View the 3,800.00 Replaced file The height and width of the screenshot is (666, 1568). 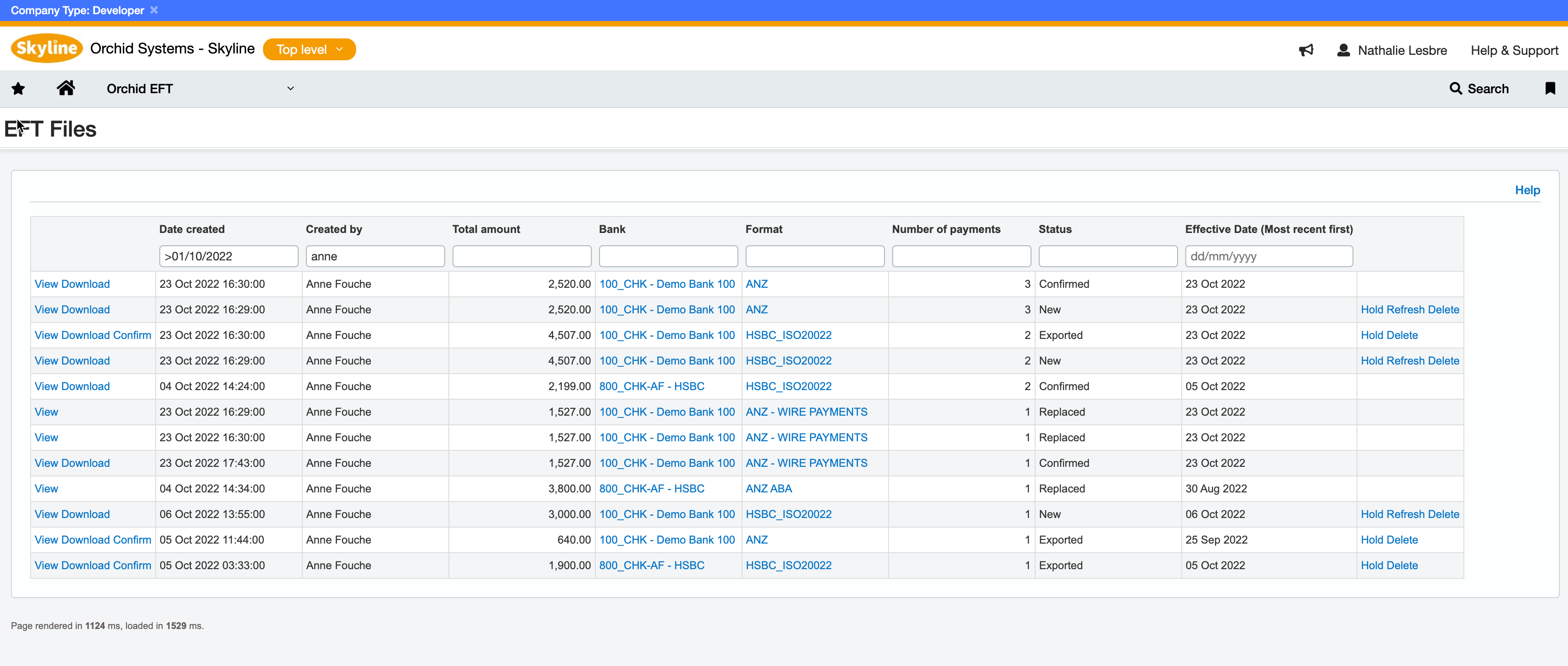pyautogui.click(x=46, y=489)
